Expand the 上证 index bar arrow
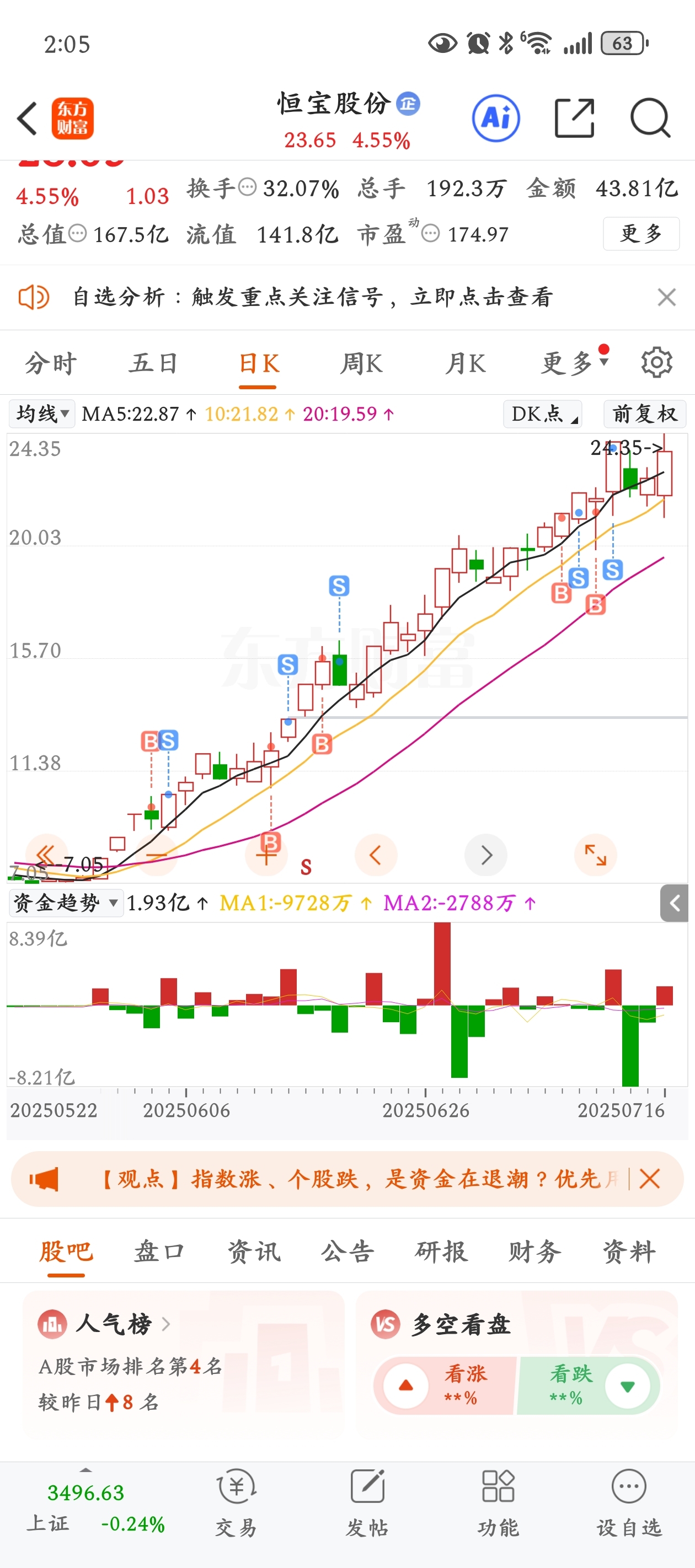The height and width of the screenshot is (1568, 695). coord(86,1470)
